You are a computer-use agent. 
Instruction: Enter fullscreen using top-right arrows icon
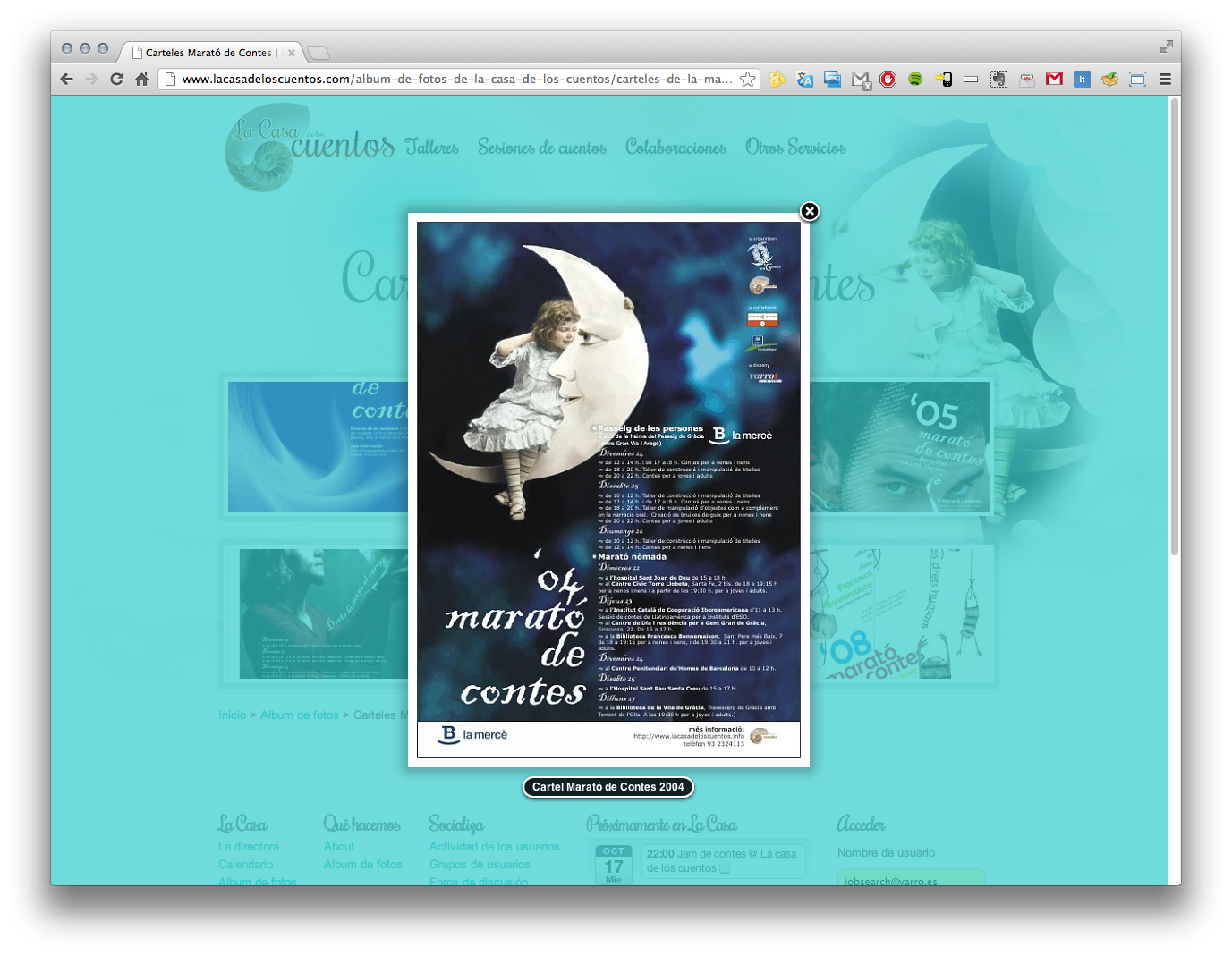(x=1166, y=47)
